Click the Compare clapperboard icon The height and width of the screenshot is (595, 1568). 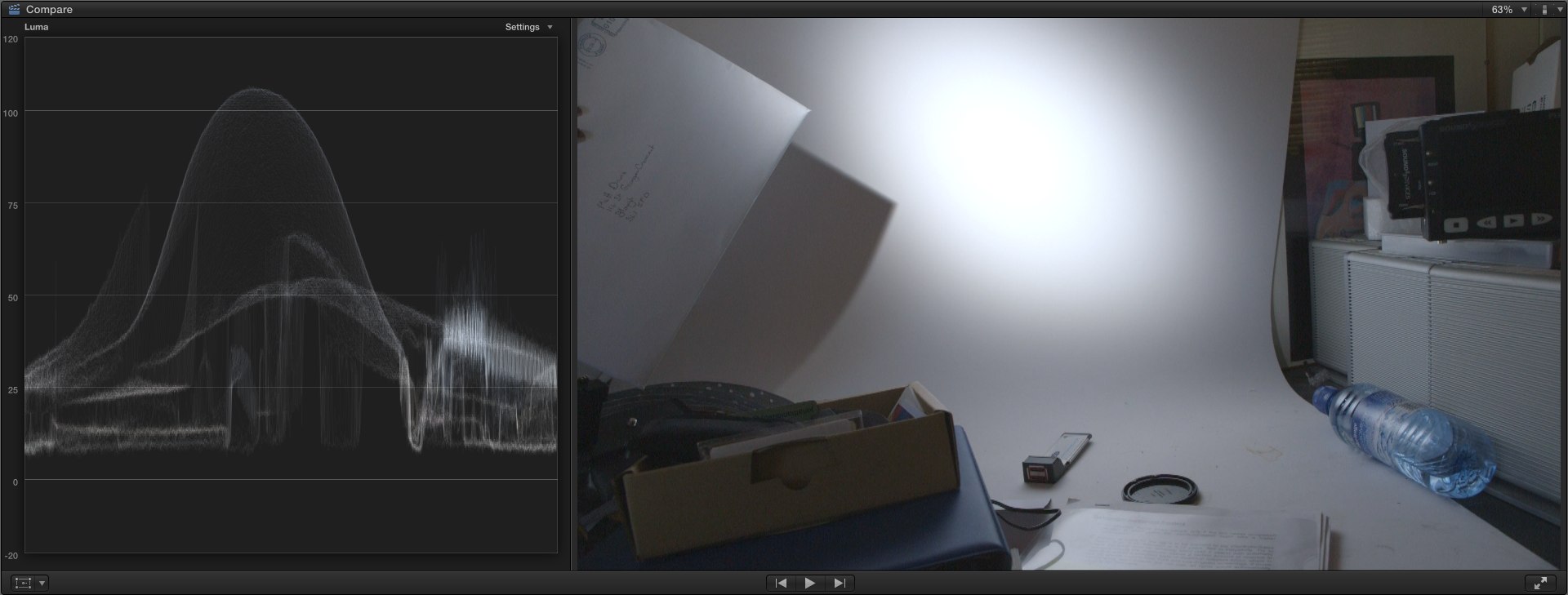pos(14,9)
